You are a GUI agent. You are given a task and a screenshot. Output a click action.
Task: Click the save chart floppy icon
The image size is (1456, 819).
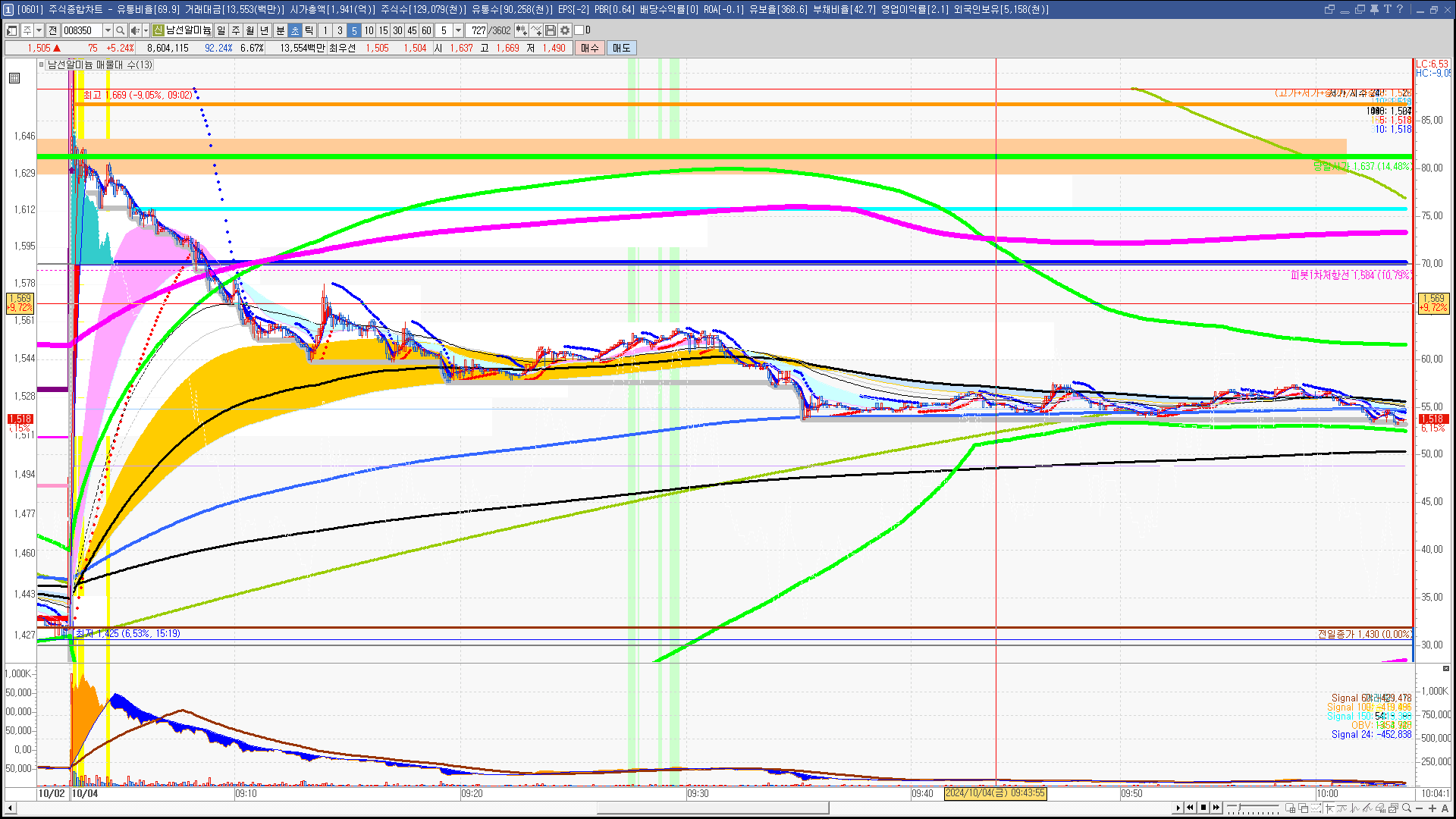(551, 30)
